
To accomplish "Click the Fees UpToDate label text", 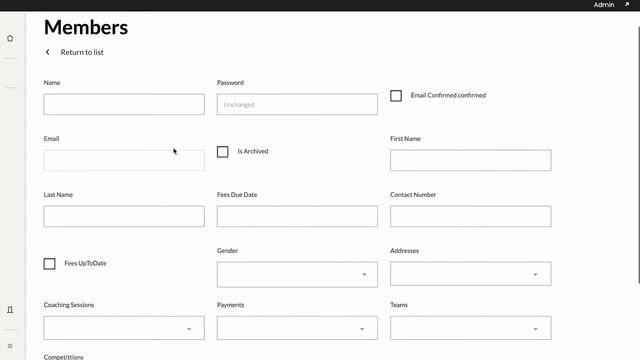I will [x=85, y=263].
